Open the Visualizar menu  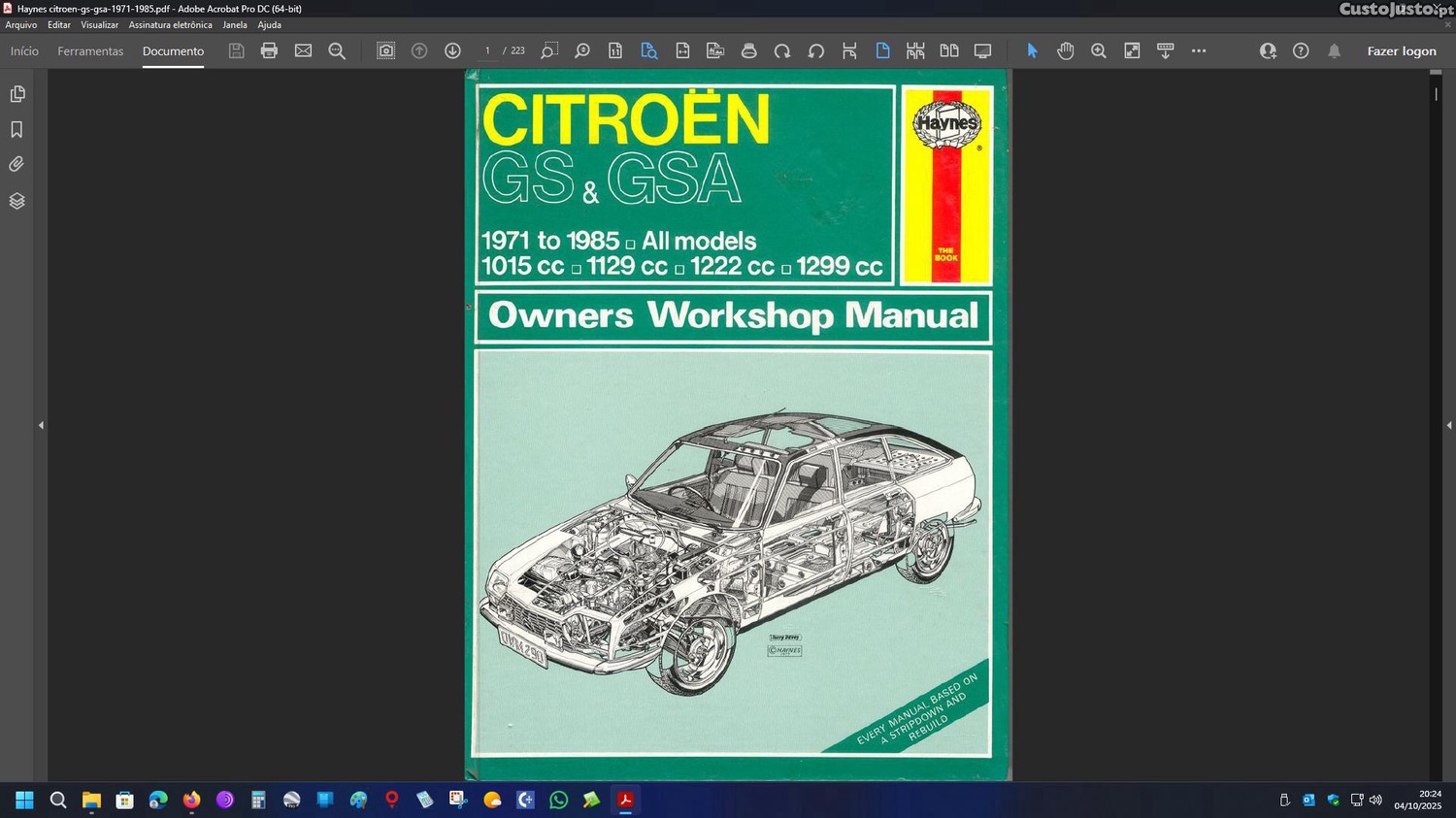pyautogui.click(x=99, y=25)
